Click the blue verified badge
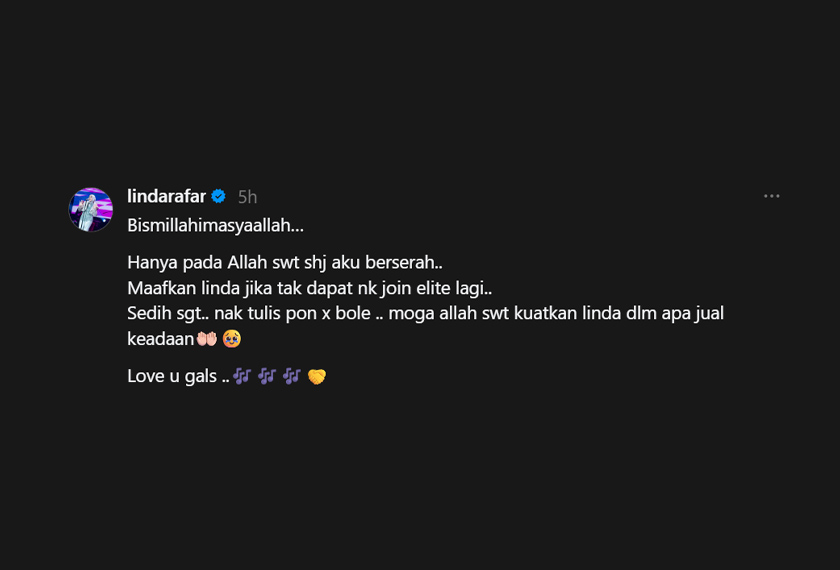 [x=218, y=197]
